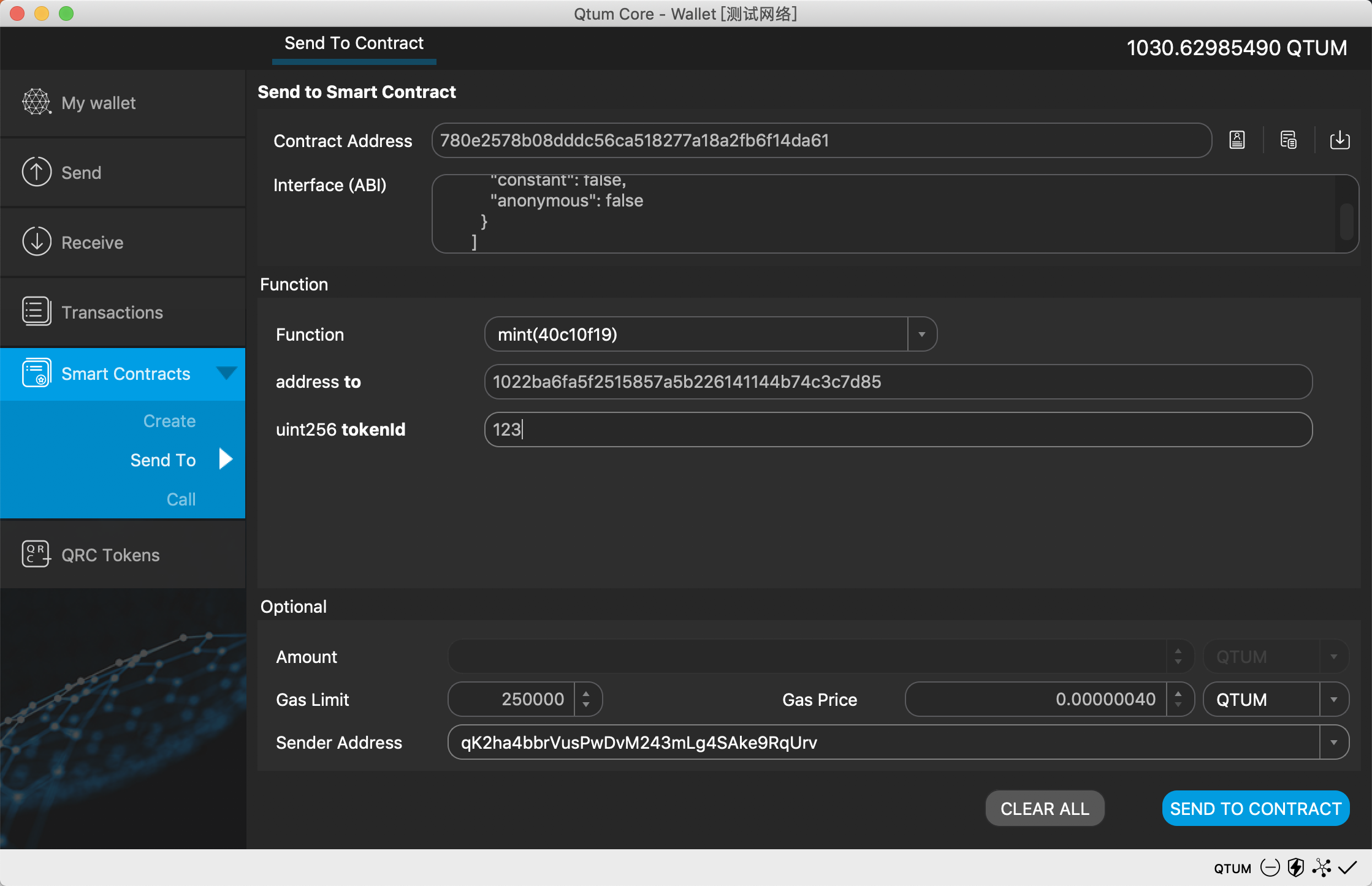Switch to the Call contract submenu item
The width and height of the screenshot is (1372, 886).
(x=181, y=499)
